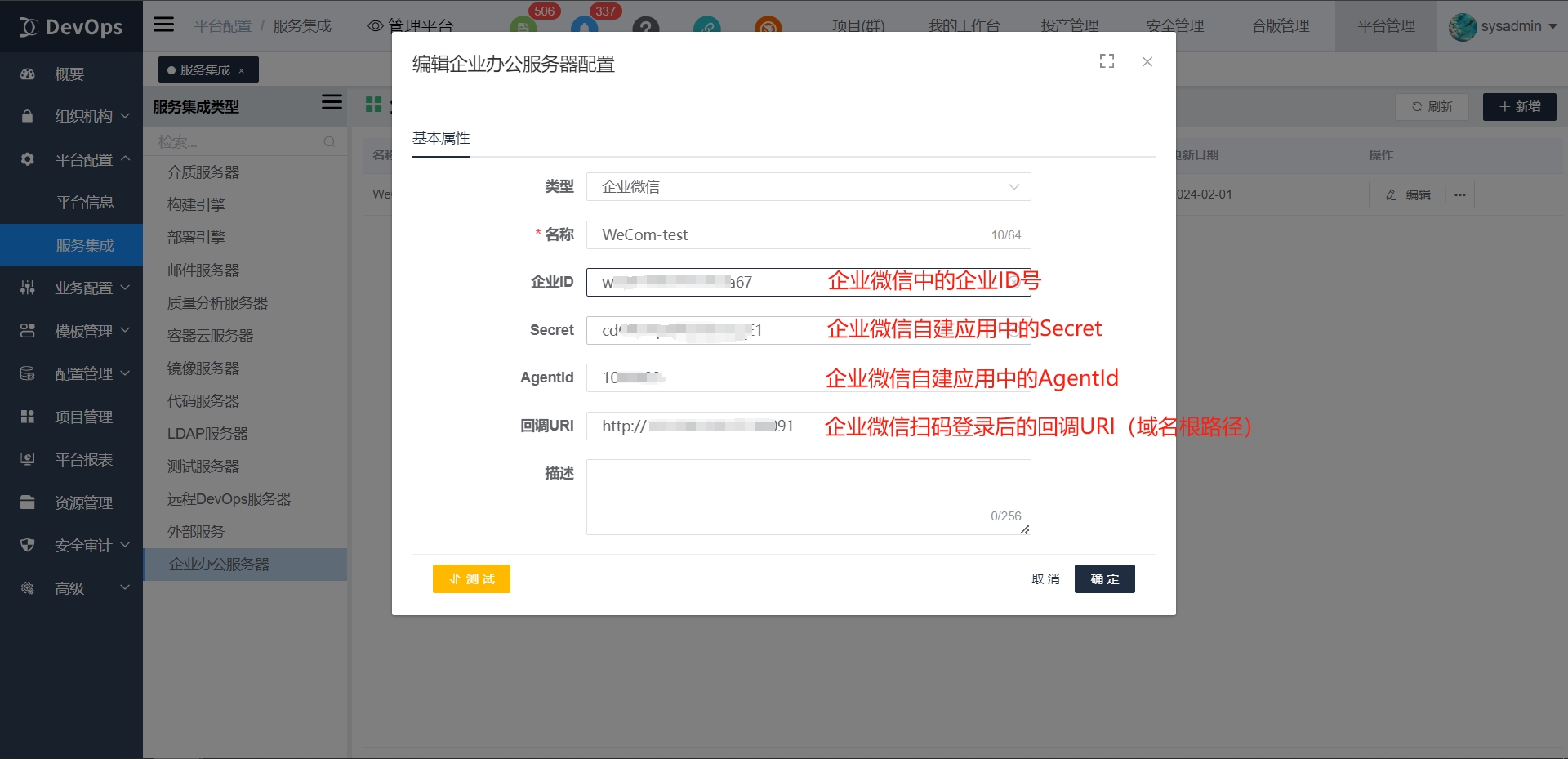Click the 取消 cancel button
Image resolution: width=1568 pixels, height=759 pixels.
[x=1045, y=579]
